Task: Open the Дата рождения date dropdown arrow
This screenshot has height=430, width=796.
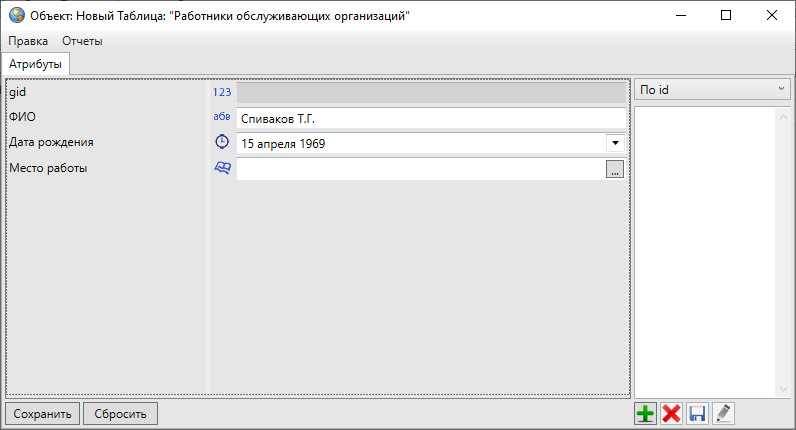Action: (x=614, y=143)
